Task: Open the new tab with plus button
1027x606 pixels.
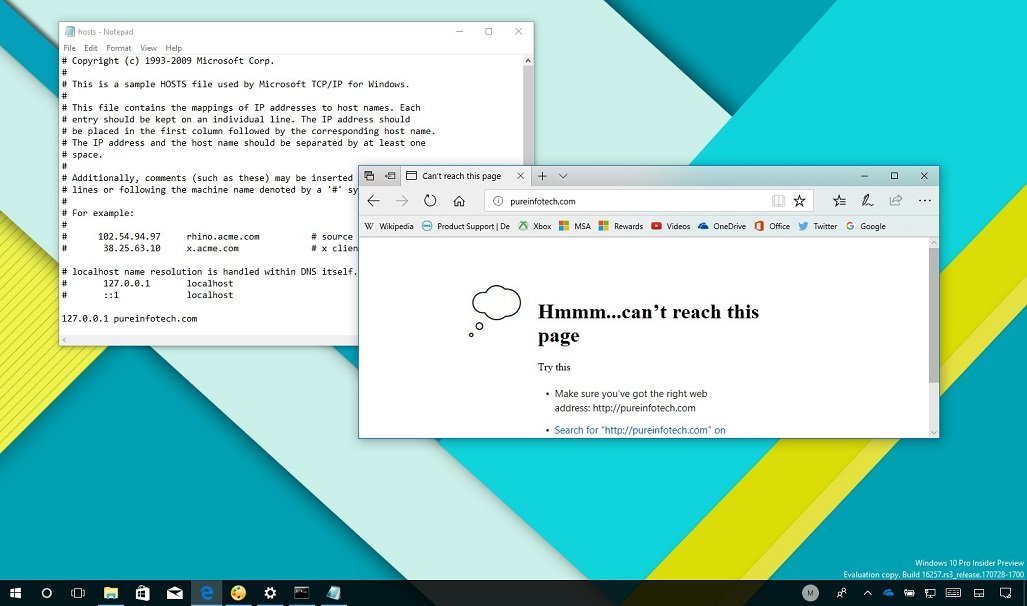Action: click(542, 176)
